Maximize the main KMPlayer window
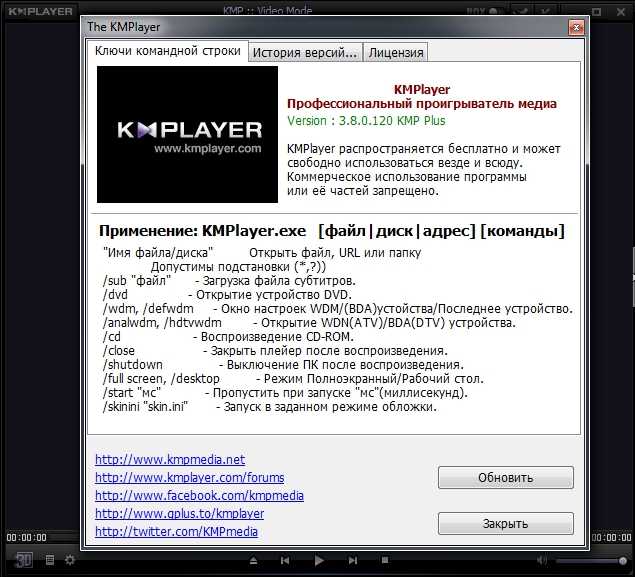The width and height of the screenshot is (635, 577). pos(597,12)
